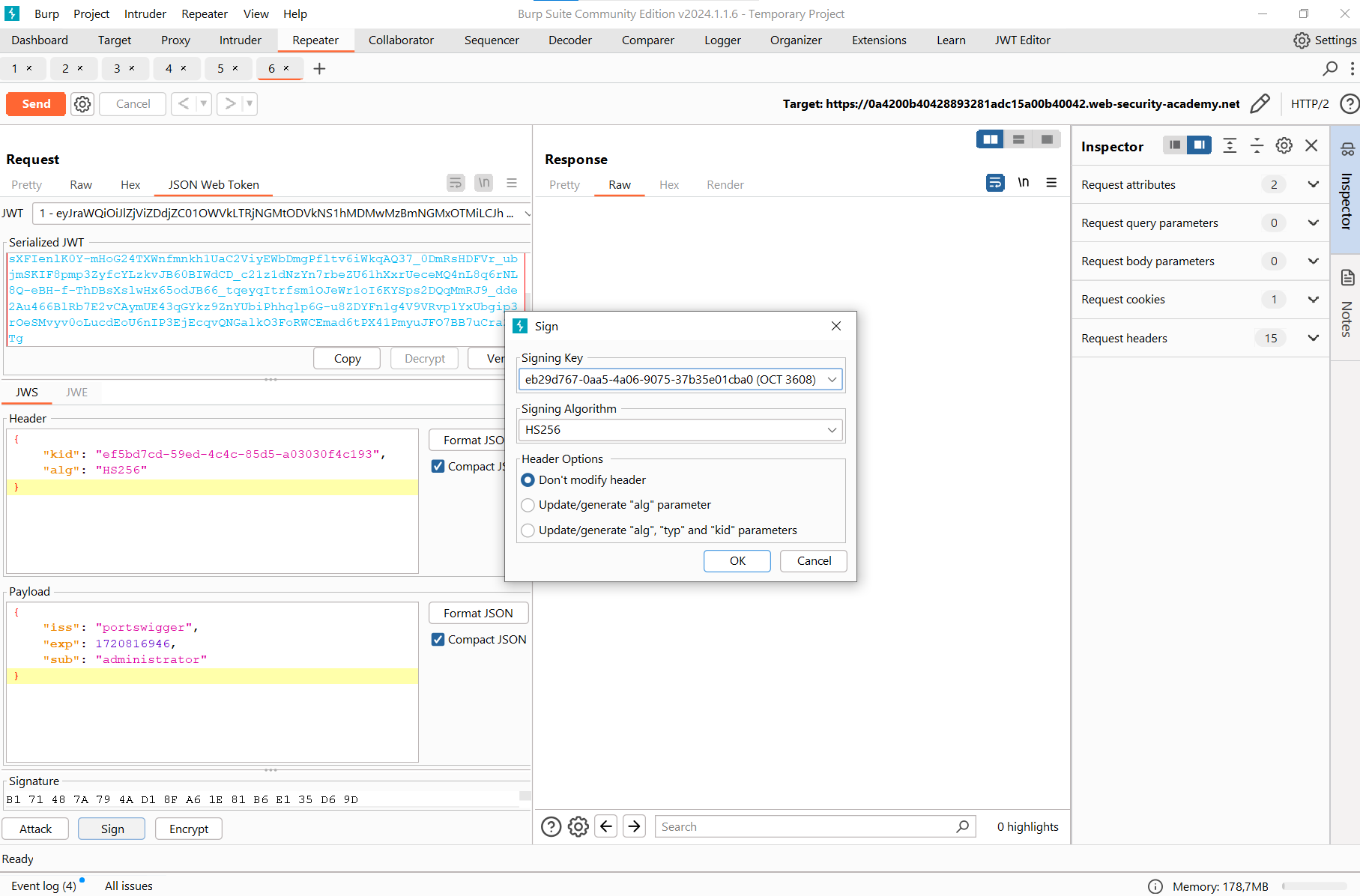Toggle request non-printable characters icon
Viewport: 1360px width, 896px height.
pos(484,183)
